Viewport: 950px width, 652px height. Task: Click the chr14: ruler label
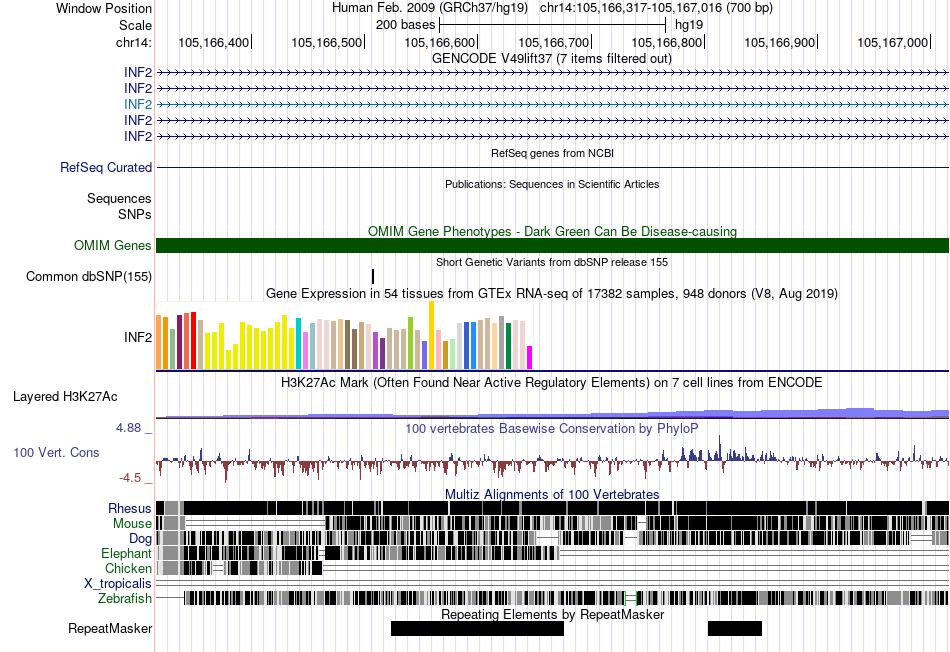coord(134,42)
